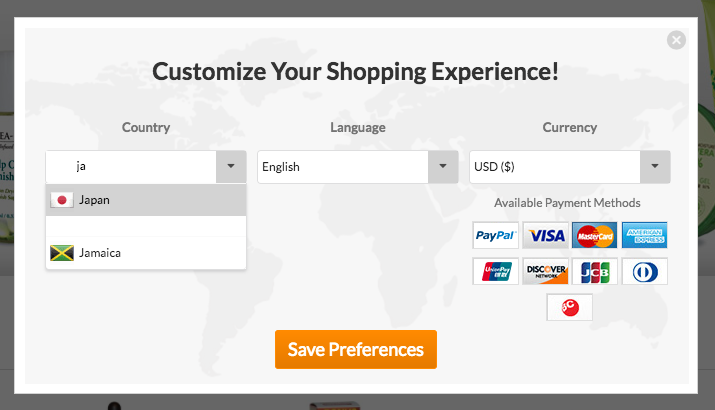The image size is (715, 410).
Task: Close the Customize Your Shopping Experience dialog
Action: click(x=677, y=40)
